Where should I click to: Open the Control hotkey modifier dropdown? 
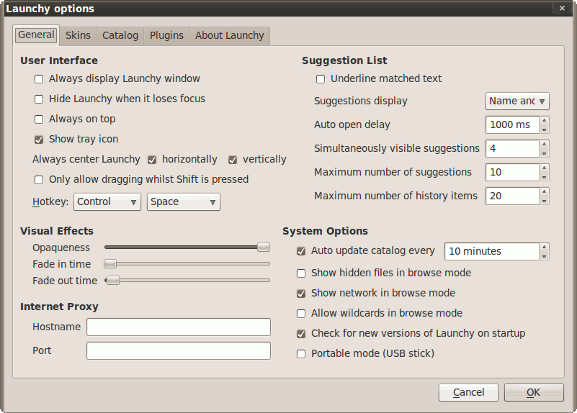pos(107,202)
